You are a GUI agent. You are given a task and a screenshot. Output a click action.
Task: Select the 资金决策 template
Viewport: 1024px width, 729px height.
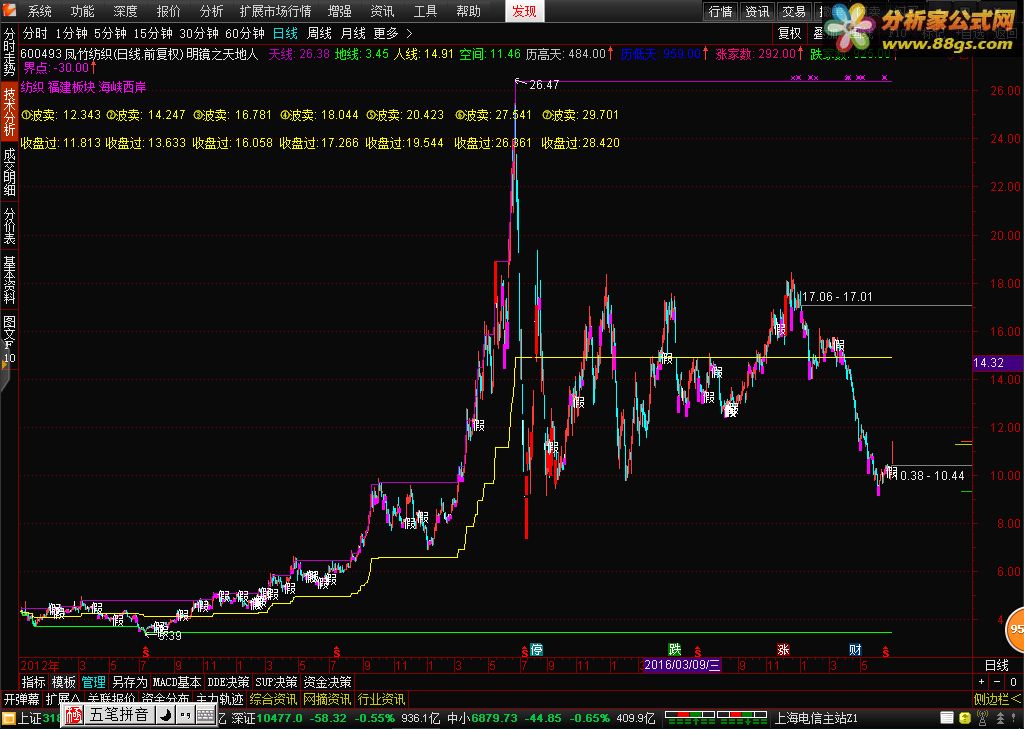tap(327, 682)
